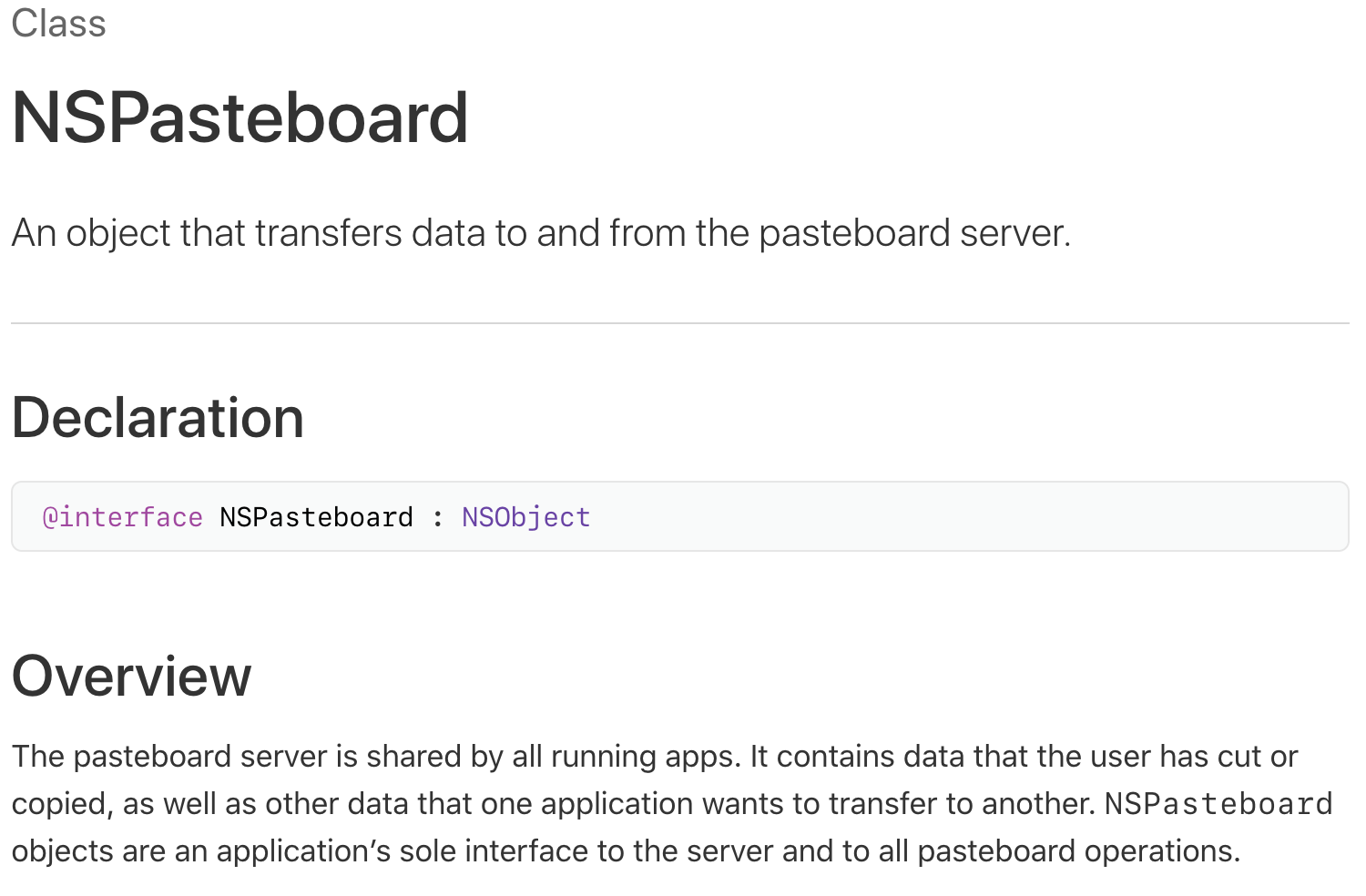Open the NSObject superclass link
Image resolution: width=1366 pixels, height=896 pixels.
pos(525,517)
